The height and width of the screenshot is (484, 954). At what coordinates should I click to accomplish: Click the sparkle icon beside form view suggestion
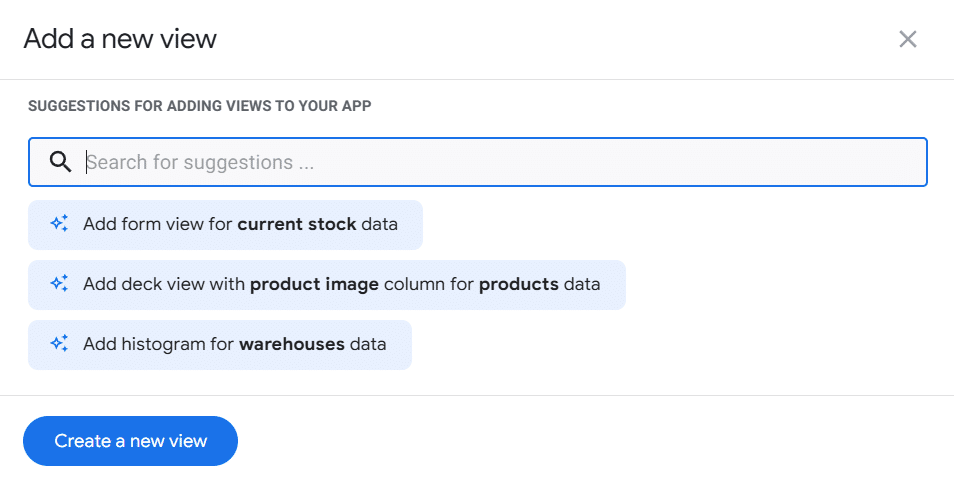click(59, 224)
